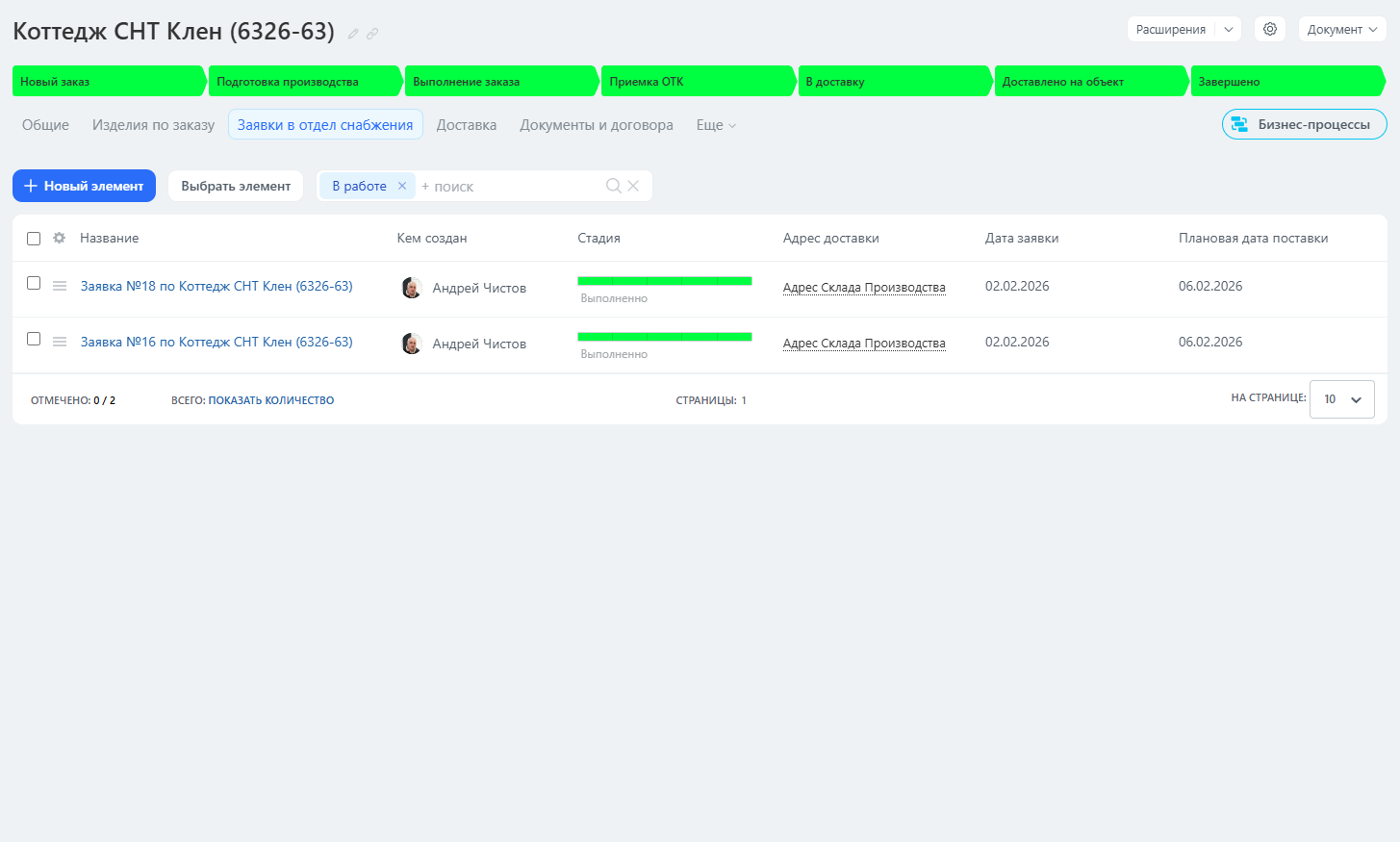Check the box for Заявка №18
This screenshot has height=842, width=1400.
34,283
